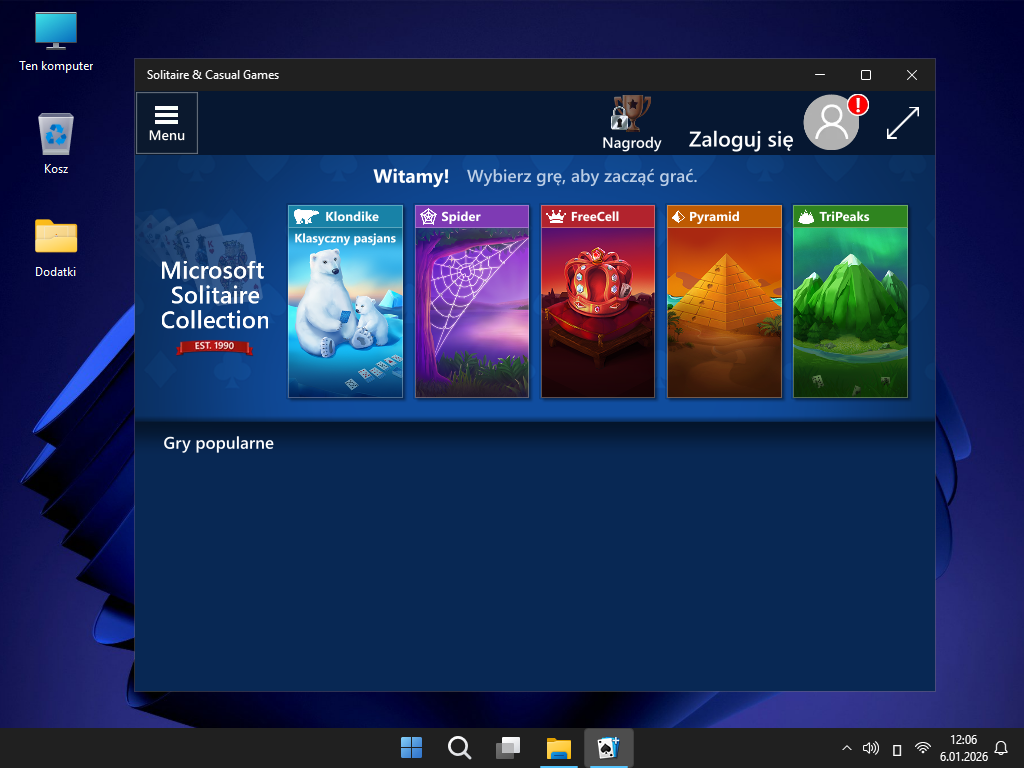
Task: Open File Explorer from the taskbar
Action: (558, 747)
